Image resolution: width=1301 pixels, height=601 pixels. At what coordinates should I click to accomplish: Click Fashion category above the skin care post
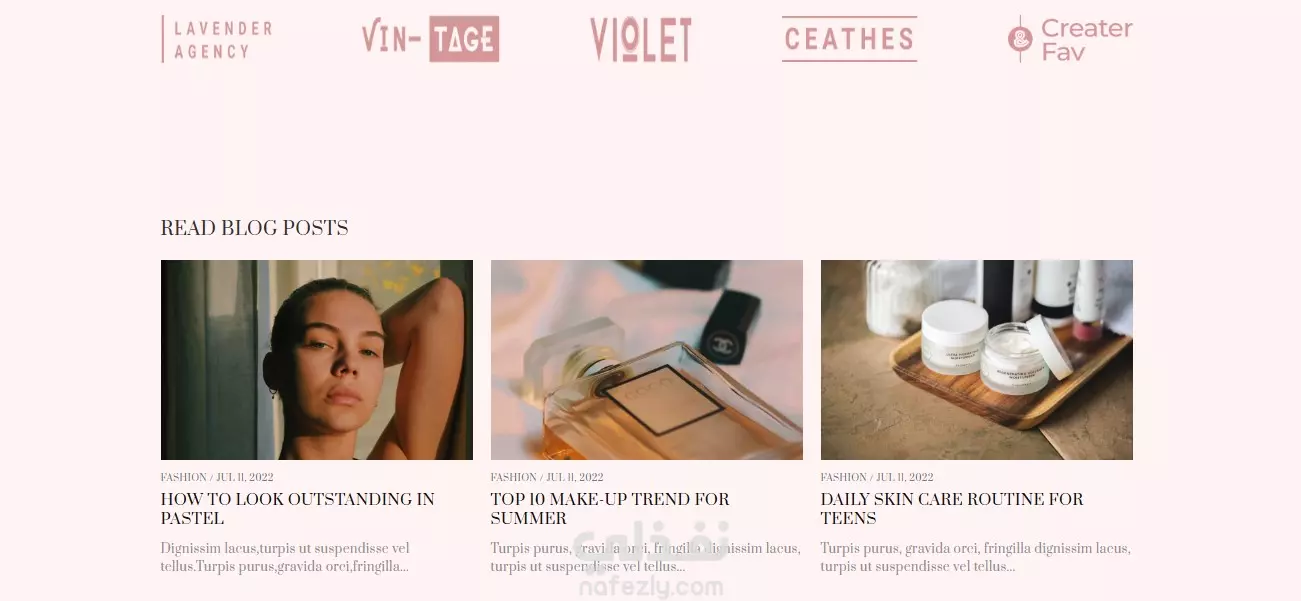point(844,477)
